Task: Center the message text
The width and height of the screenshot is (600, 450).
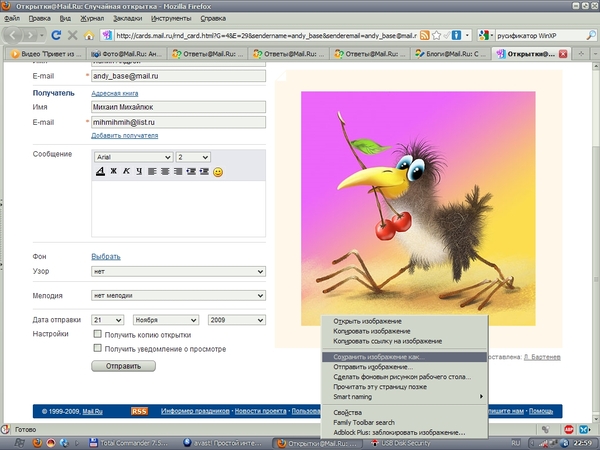Action: pyautogui.click(x=165, y=171)
